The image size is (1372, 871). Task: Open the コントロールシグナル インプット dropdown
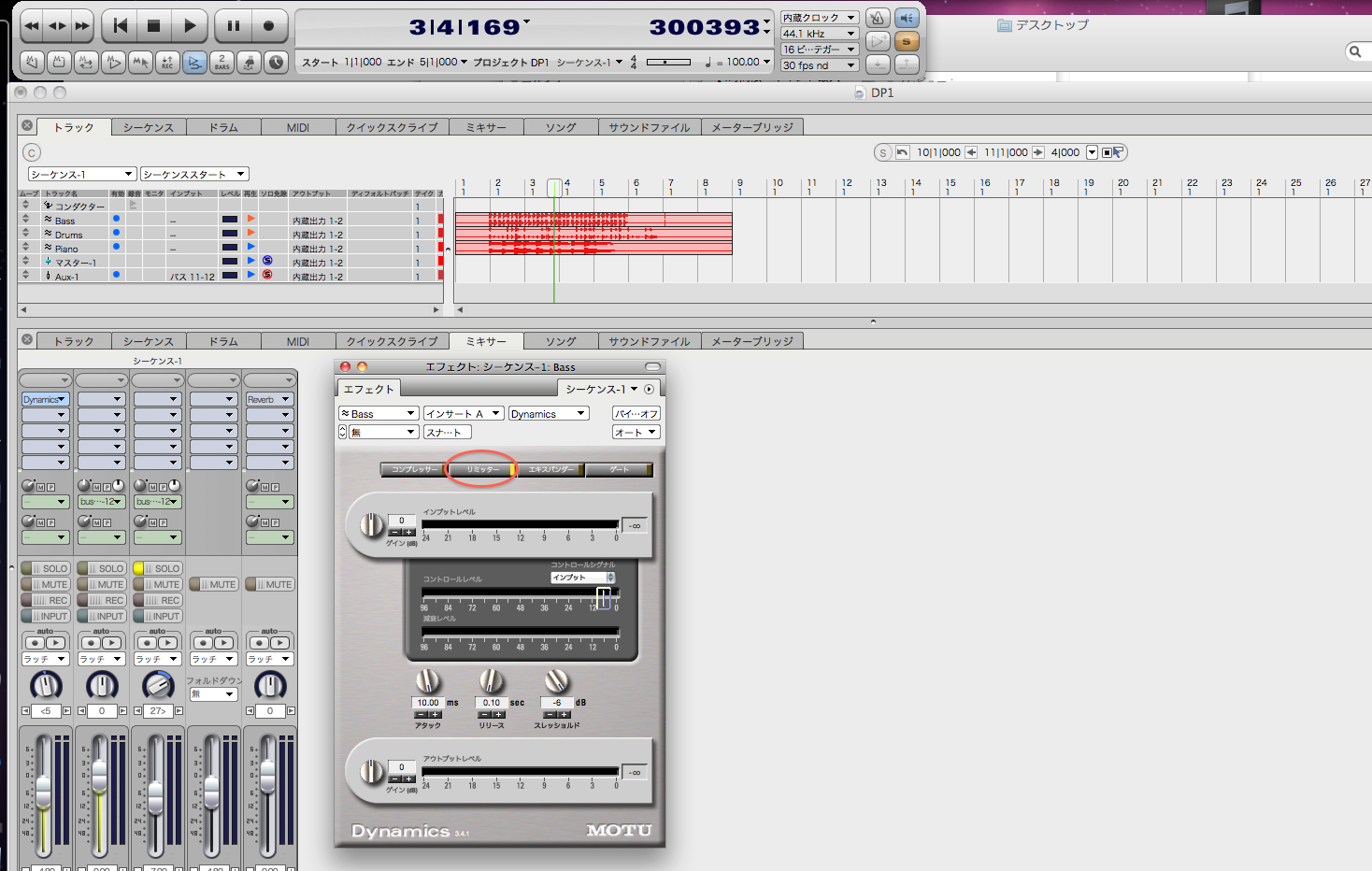pos(583,578)
